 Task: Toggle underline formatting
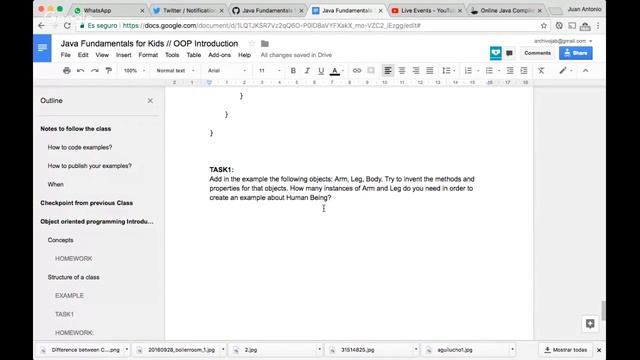[321, 71]
